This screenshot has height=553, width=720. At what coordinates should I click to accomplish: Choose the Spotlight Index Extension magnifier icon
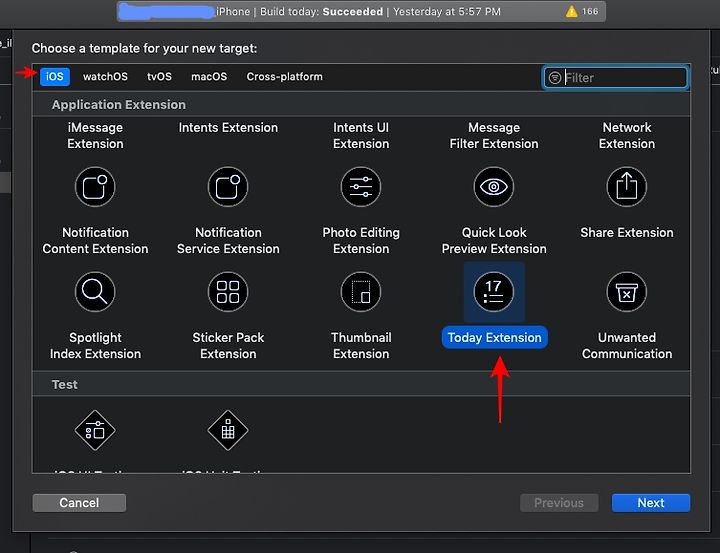pos(95,292)
